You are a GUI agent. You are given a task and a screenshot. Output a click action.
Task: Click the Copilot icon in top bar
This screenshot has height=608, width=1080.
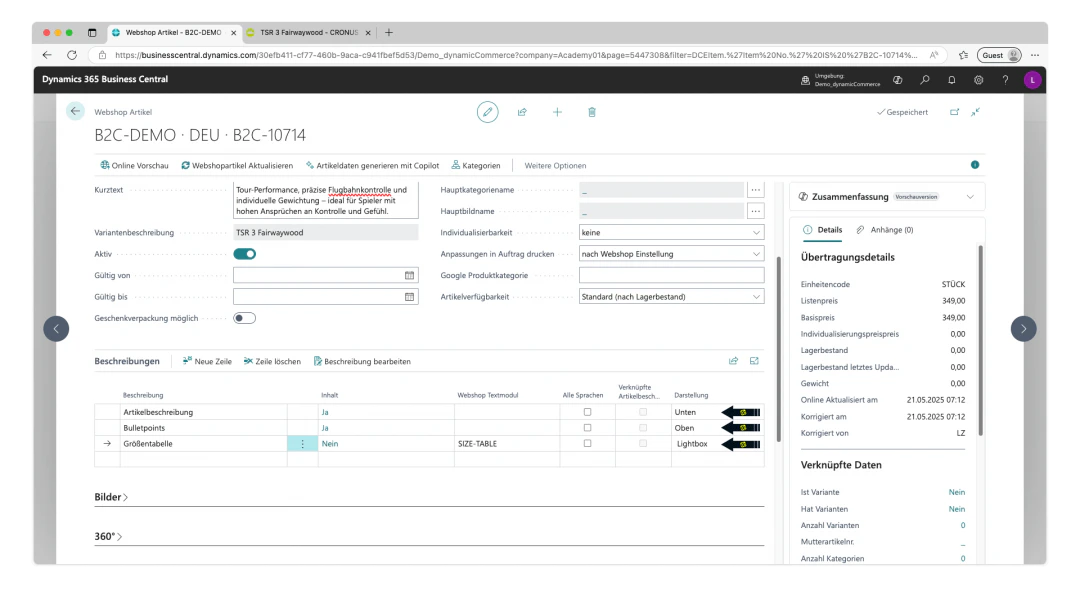pyautogui.click(x=897, y=80)
